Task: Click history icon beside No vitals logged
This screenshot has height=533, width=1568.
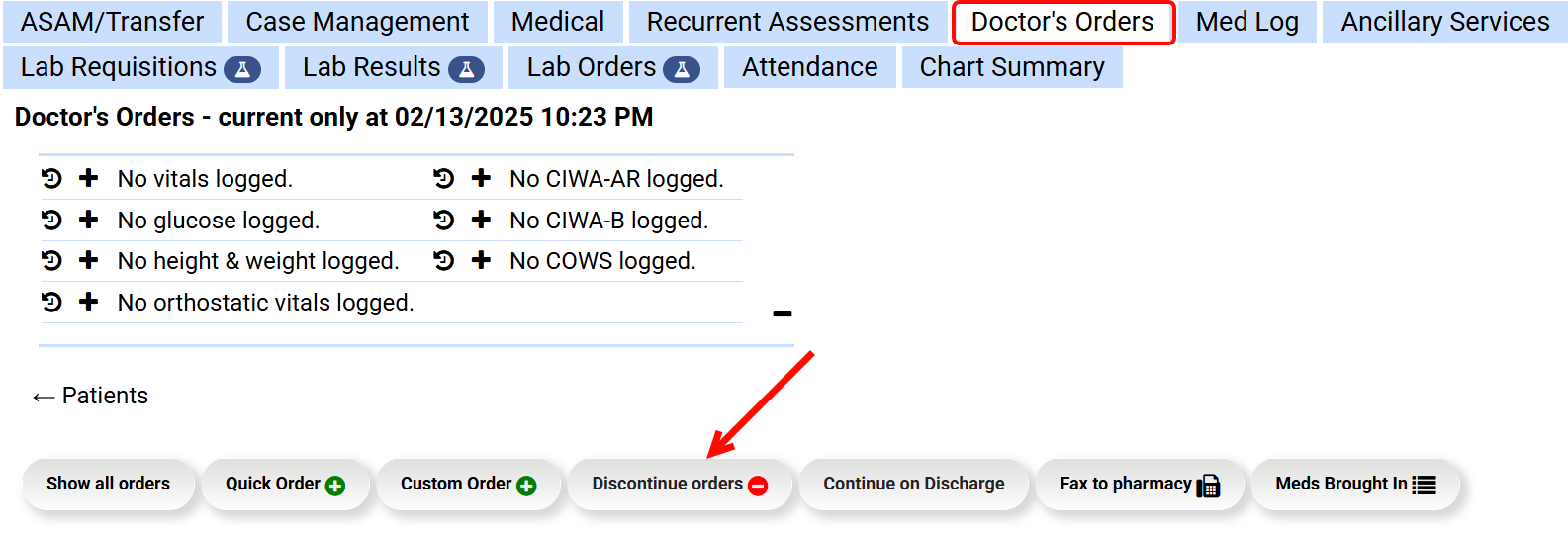Action: (51, 178)
